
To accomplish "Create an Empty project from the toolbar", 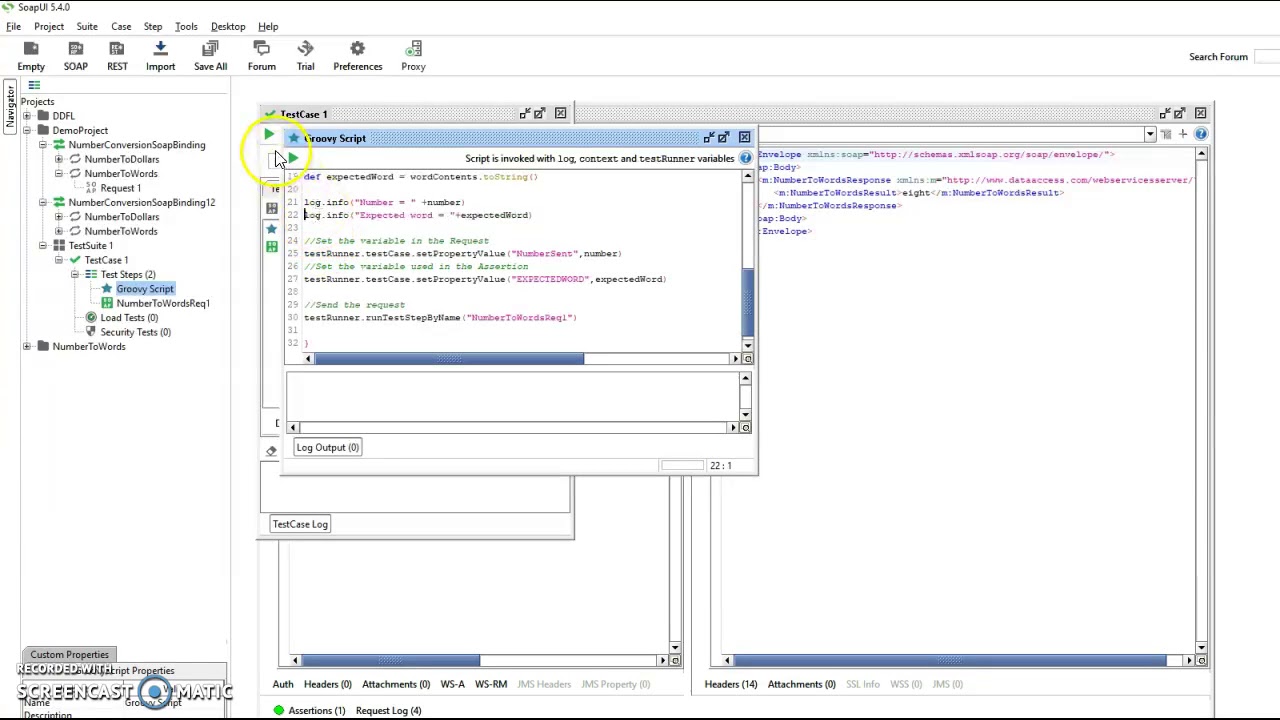I will pyautogui.click(x=31, y=56).
